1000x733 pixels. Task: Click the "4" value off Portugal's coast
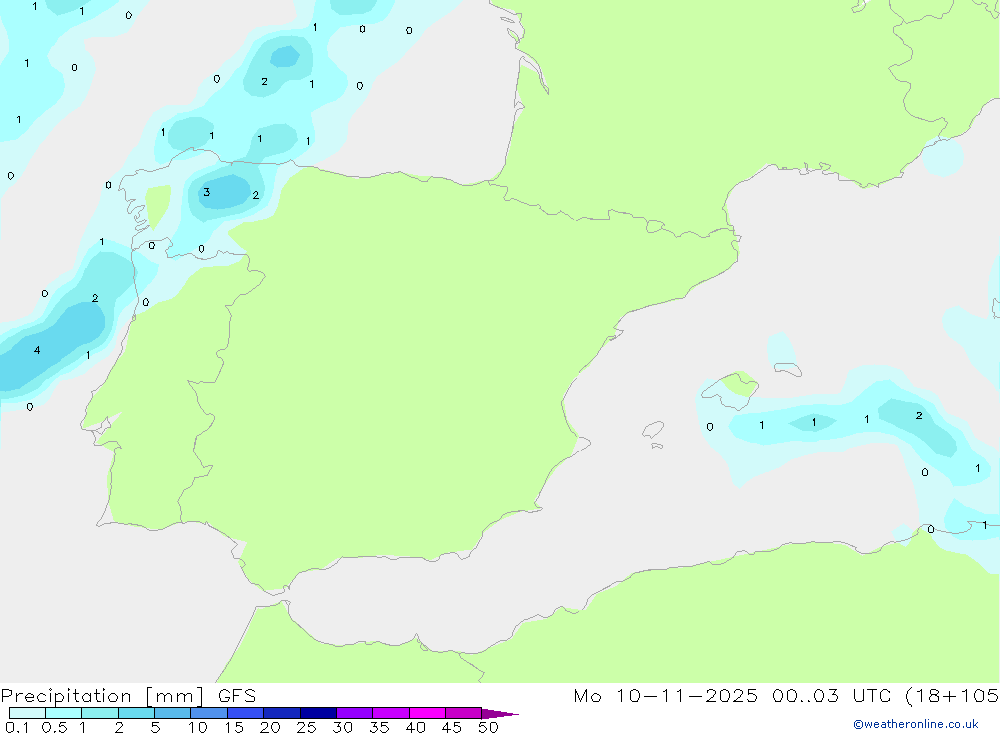(x=37, y=350)
